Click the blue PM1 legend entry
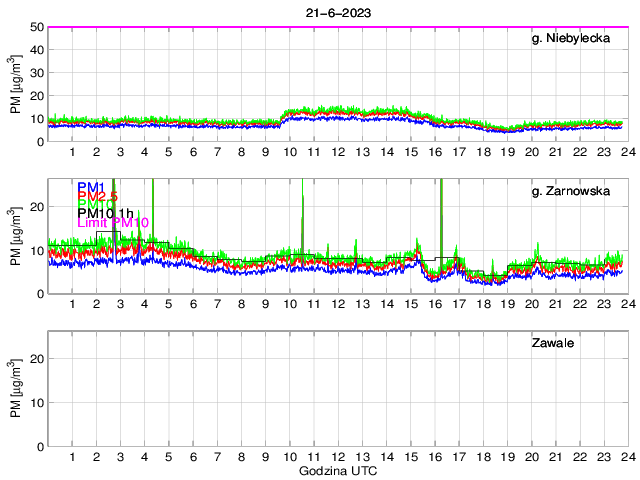This screenshot has height=480, width=640. coord(91,186)
